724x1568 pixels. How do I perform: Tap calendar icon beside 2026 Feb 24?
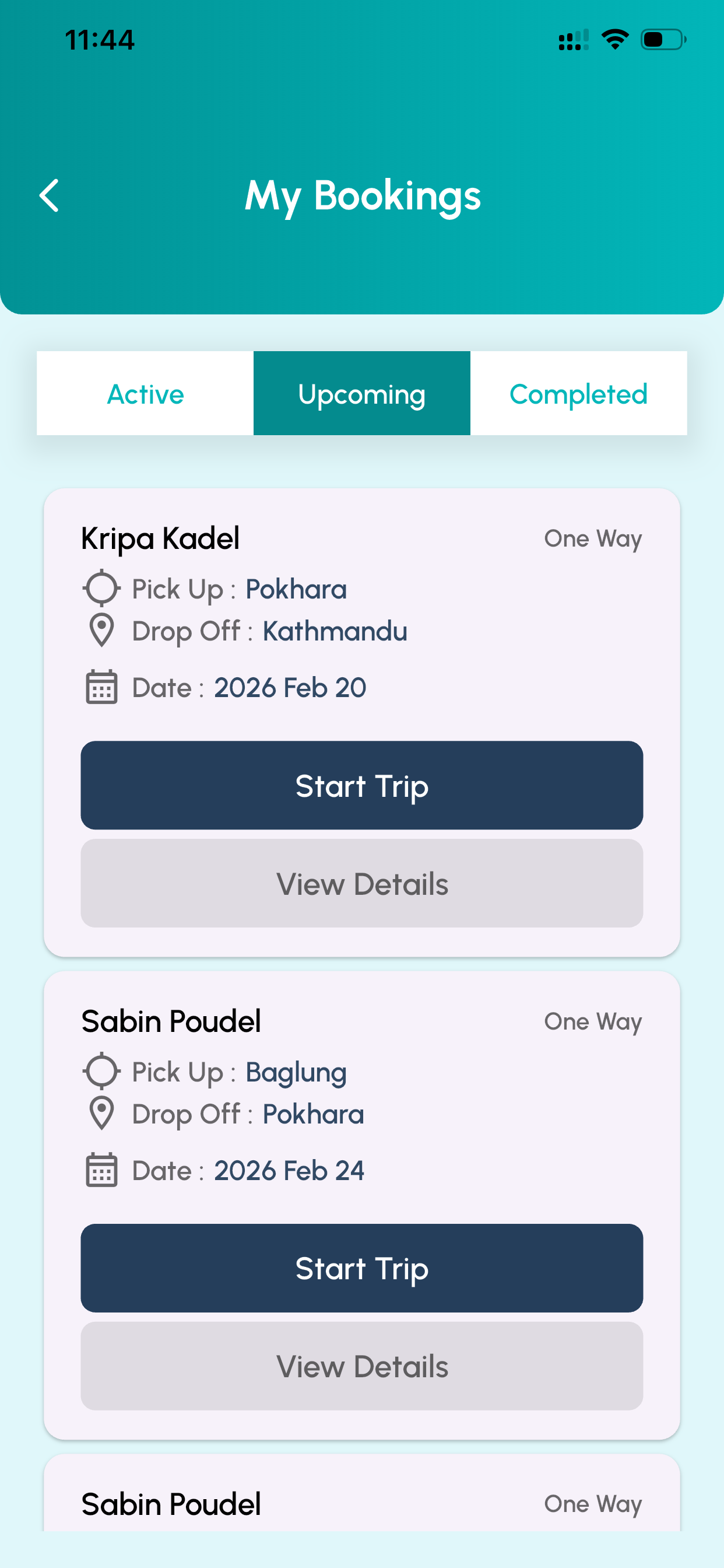click(101, 1170)
